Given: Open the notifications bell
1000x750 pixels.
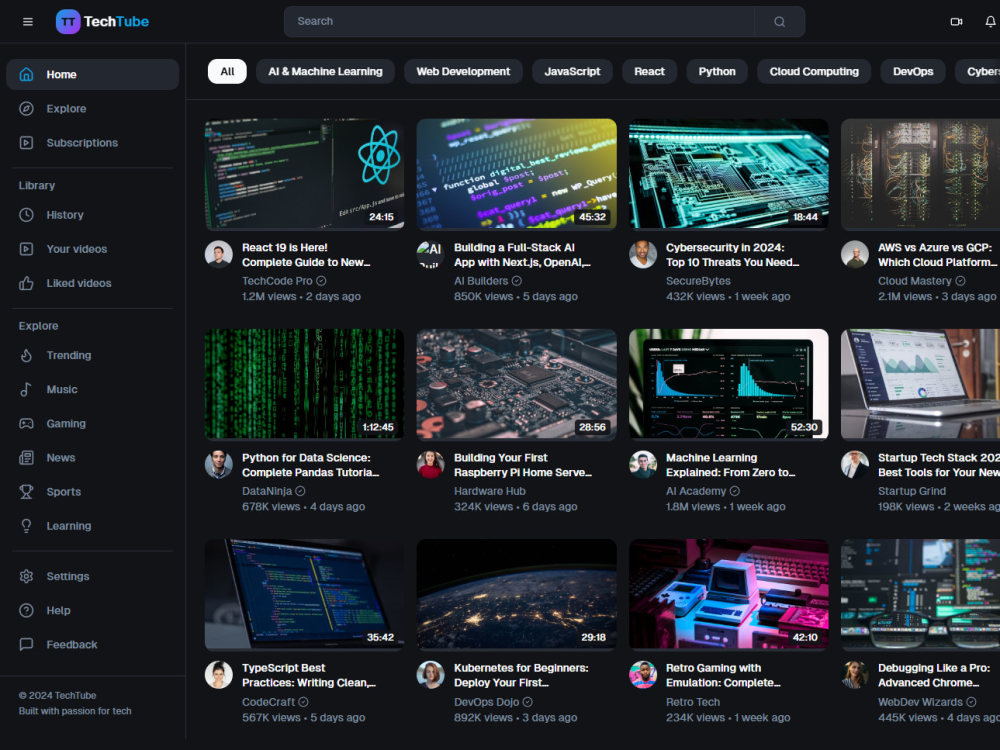Looking at the screenshot, I should 990,22.
